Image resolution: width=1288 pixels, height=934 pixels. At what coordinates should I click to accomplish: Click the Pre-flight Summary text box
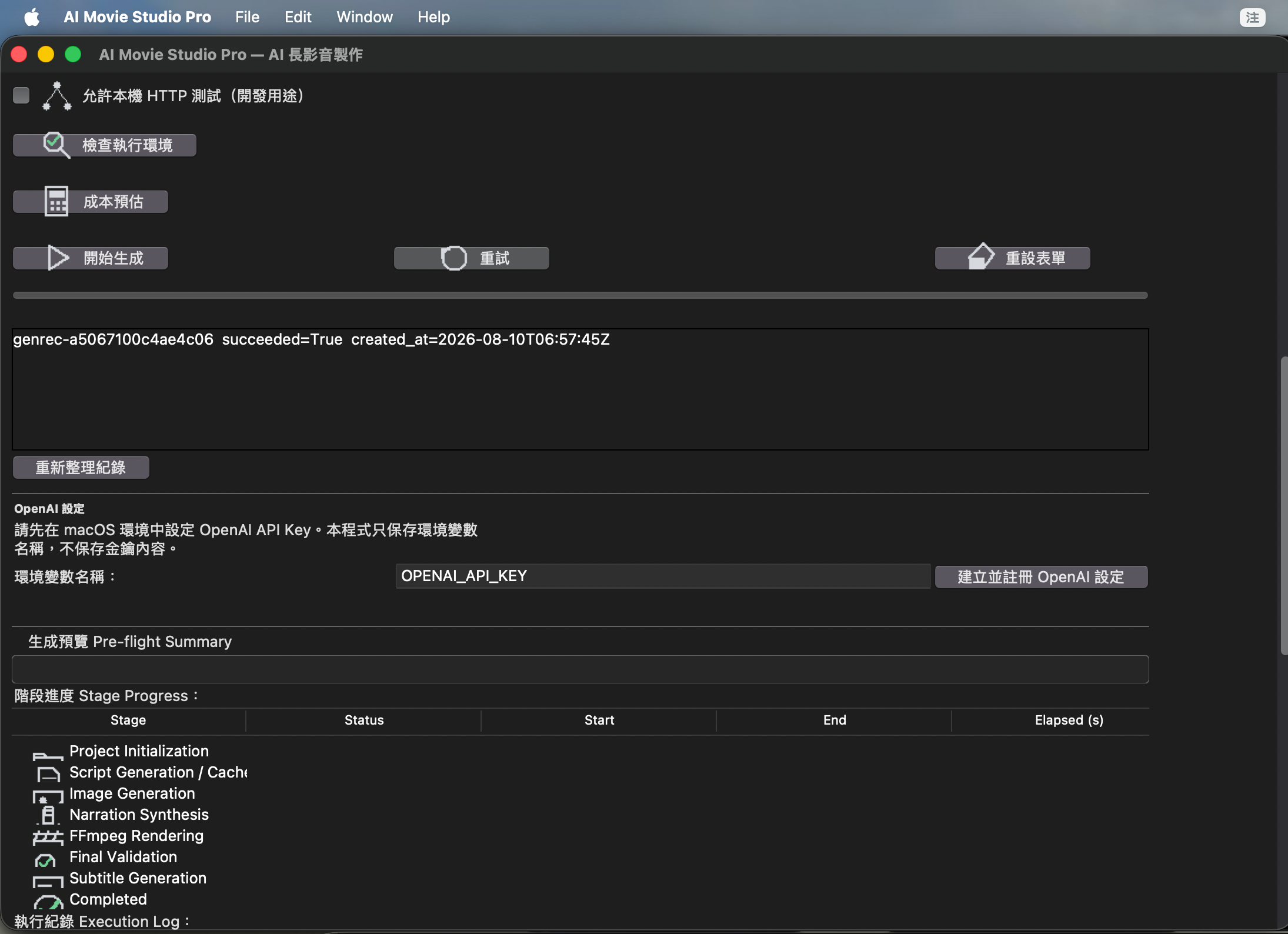point(580,669)
